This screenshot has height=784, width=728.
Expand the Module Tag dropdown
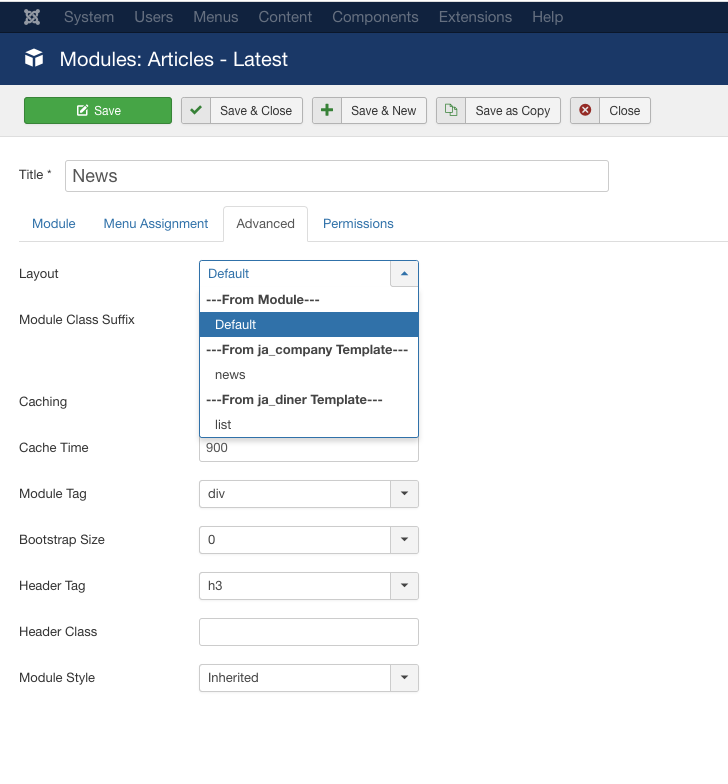404,494
